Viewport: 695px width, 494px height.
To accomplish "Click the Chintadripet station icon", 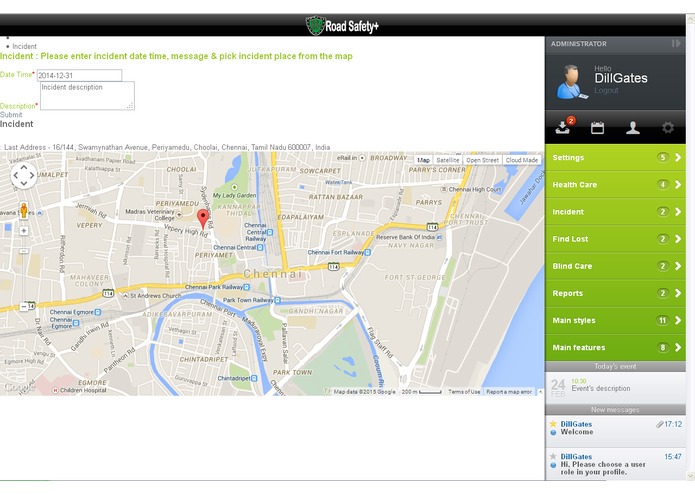I will [254, 378].
